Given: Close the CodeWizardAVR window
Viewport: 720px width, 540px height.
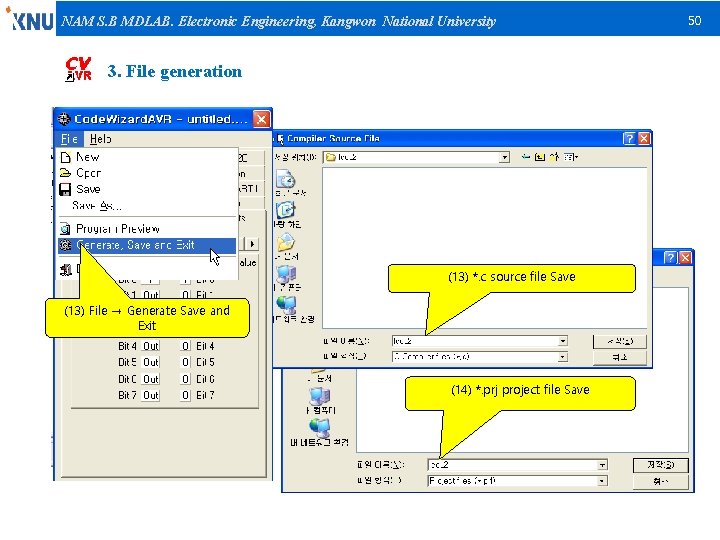Looking at the screenshot, I should [261, 120].
